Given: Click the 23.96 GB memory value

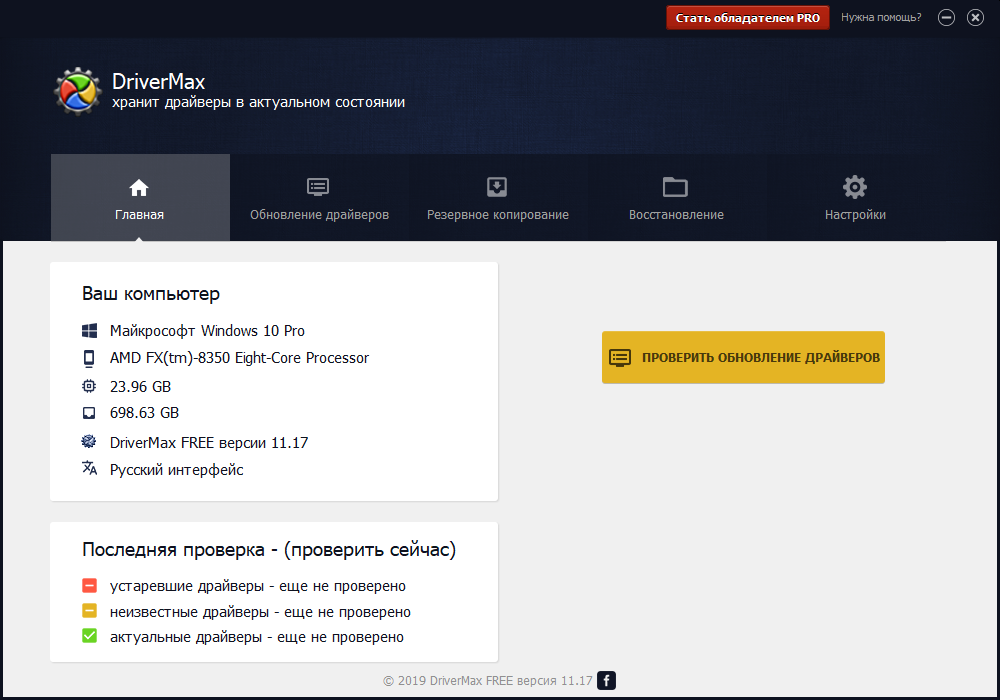Looking at the screenshot, I should pos(140,386).
